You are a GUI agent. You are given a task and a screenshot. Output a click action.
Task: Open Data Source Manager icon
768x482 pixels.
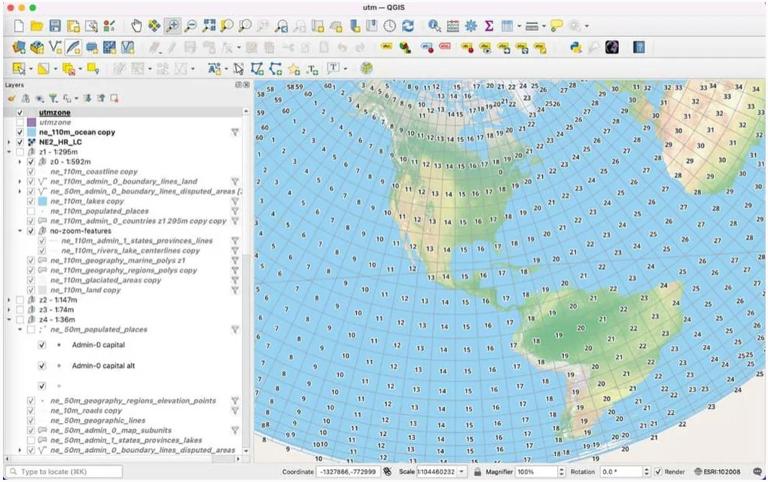tap(19, 48)
